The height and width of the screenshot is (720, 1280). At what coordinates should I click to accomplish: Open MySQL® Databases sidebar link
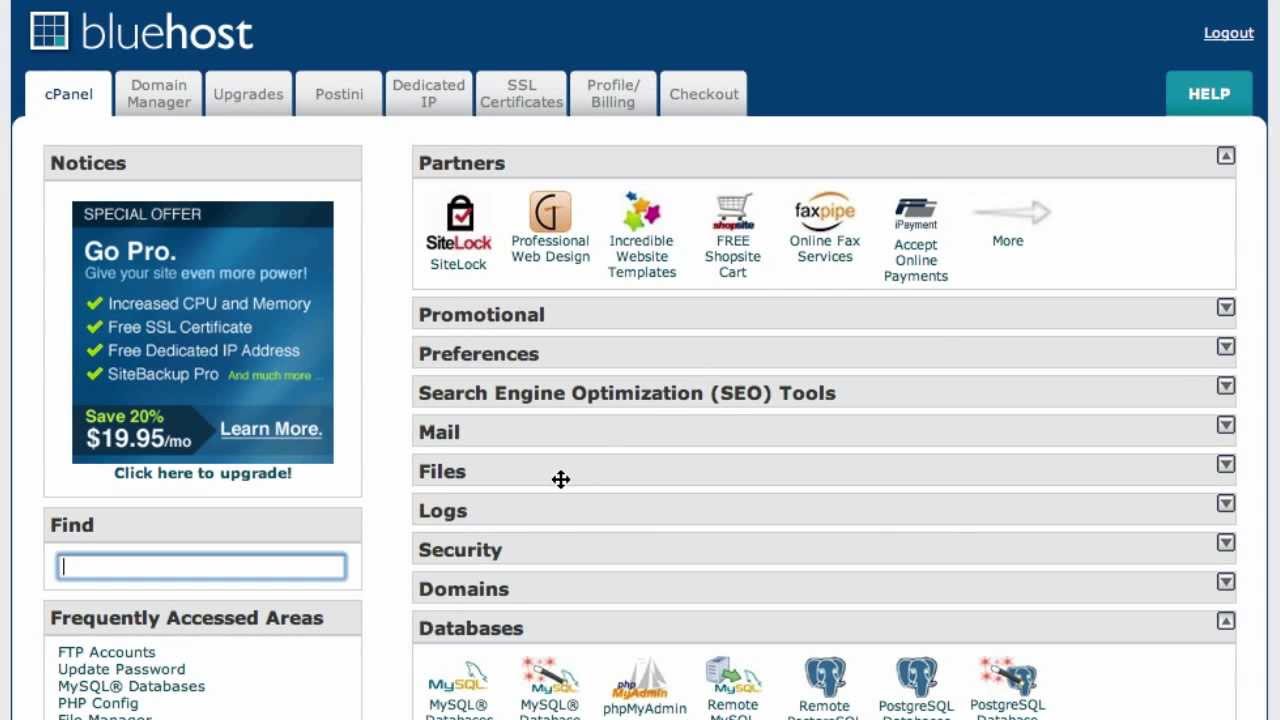[131, 686]
